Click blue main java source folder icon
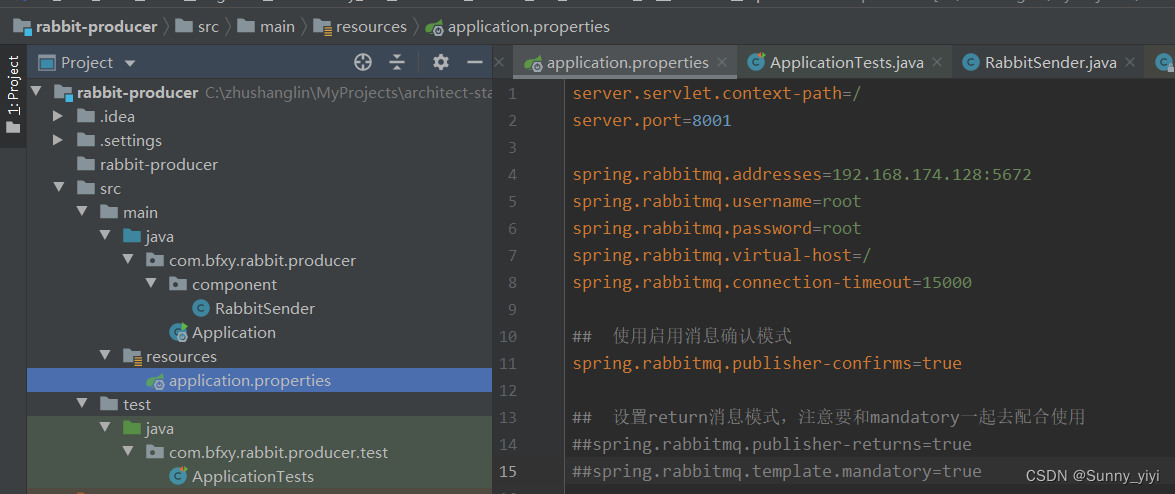Image resolution: width=1175 pixels, height=494 pixels. click(x=132, y=236)
